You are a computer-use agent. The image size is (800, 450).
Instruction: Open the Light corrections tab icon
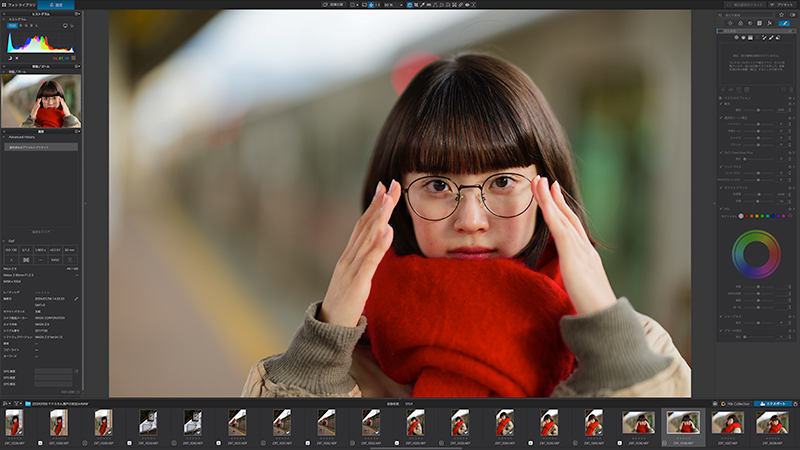pyautogui.click(x=731, y=23)
